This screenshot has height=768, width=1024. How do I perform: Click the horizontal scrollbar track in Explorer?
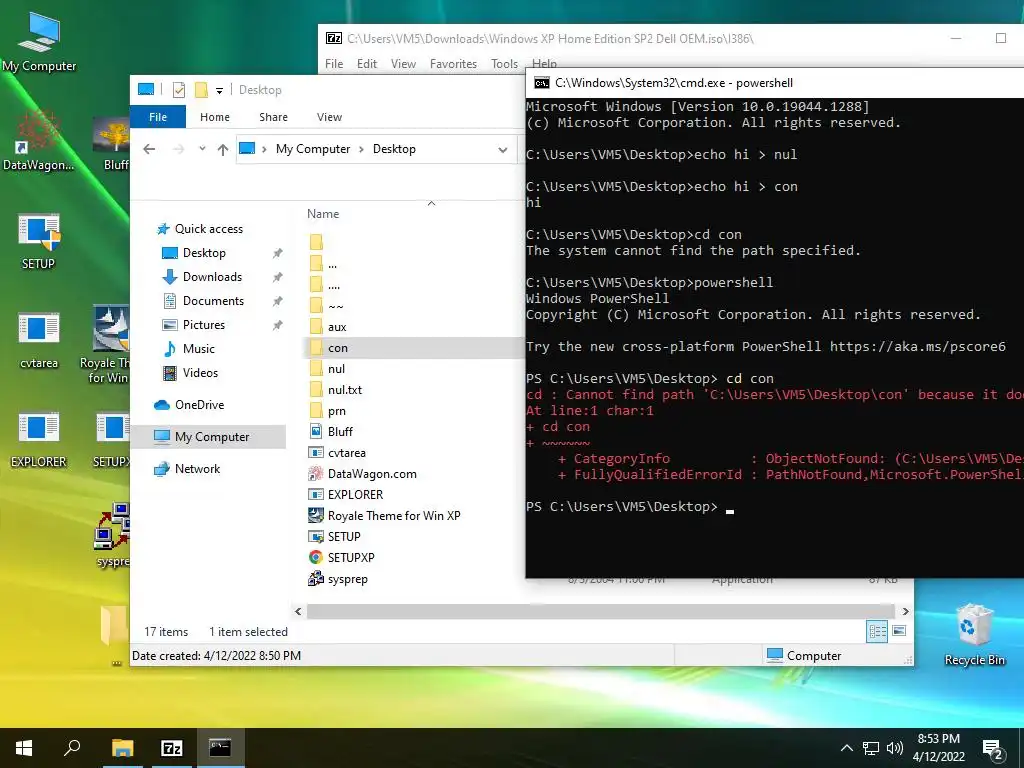coord(601,611)
